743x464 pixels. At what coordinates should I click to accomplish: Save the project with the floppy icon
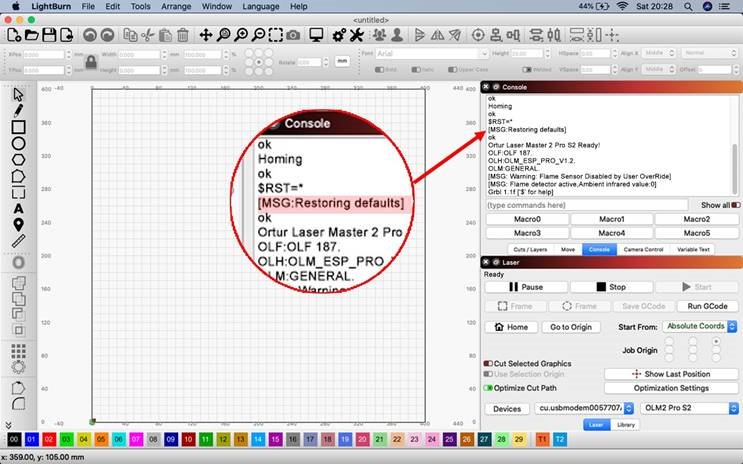(x=49, y=35)
